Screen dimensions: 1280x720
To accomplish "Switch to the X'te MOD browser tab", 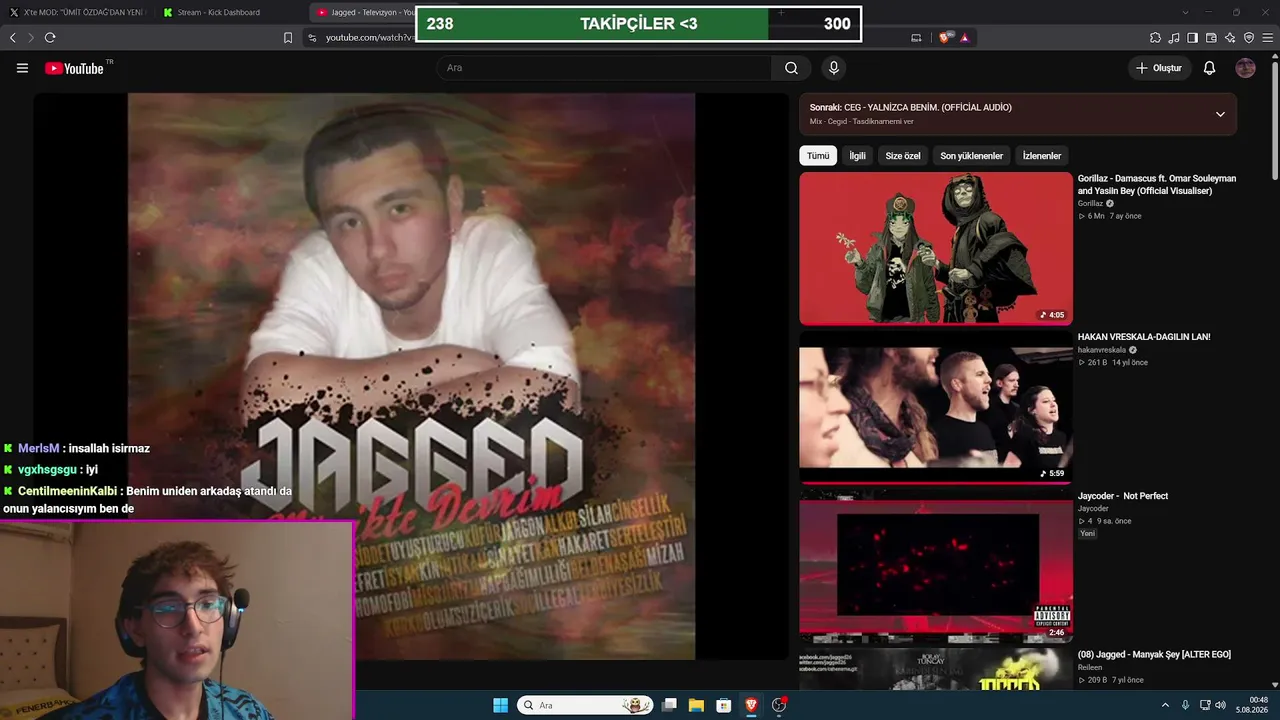I will (77, 12).
